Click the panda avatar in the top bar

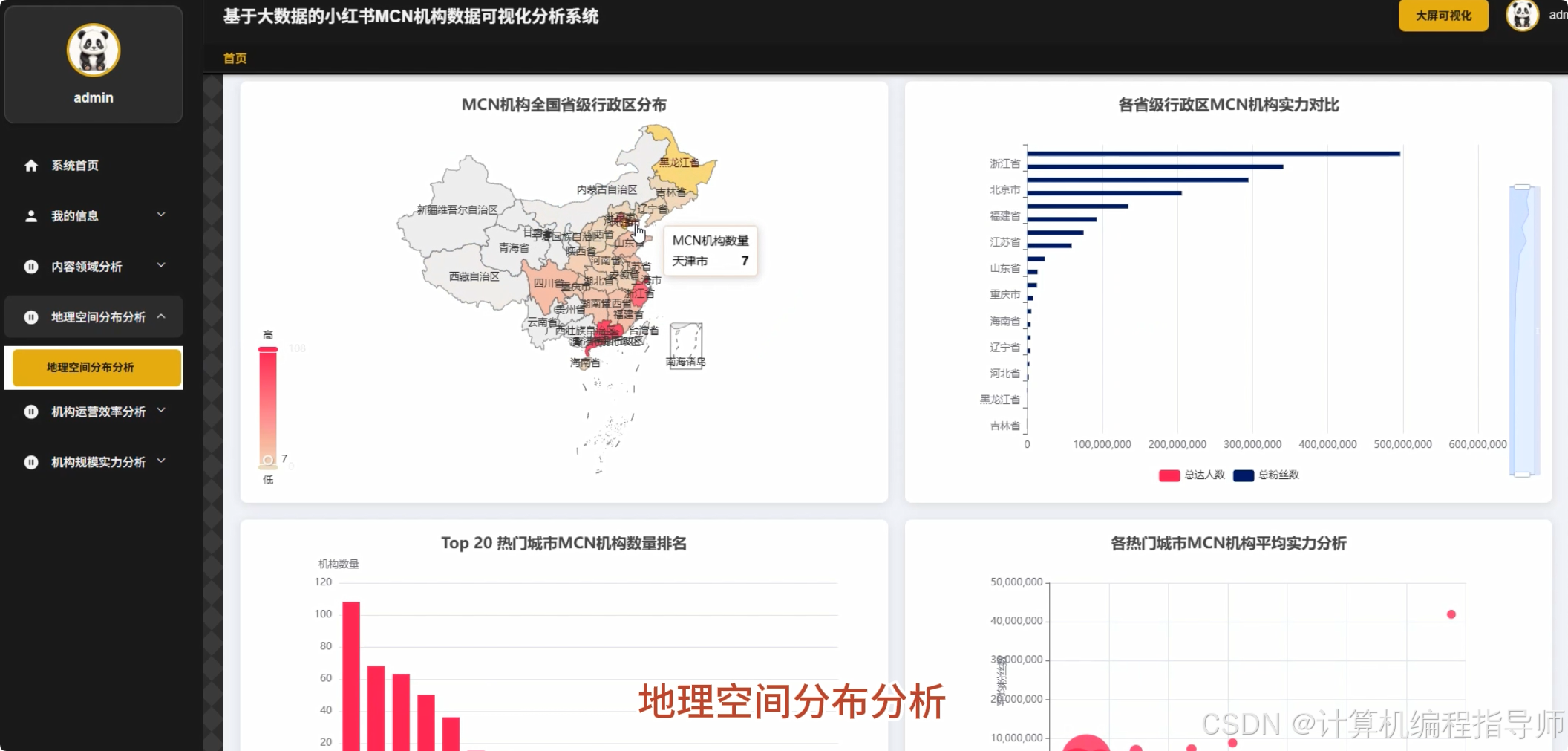click(1522, 16)
